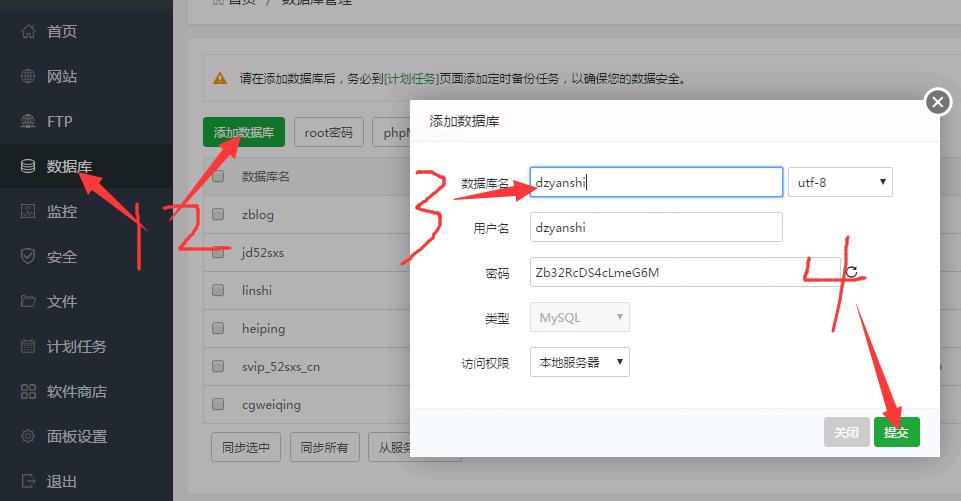Click the 同步选中 button

pos(246,447)
